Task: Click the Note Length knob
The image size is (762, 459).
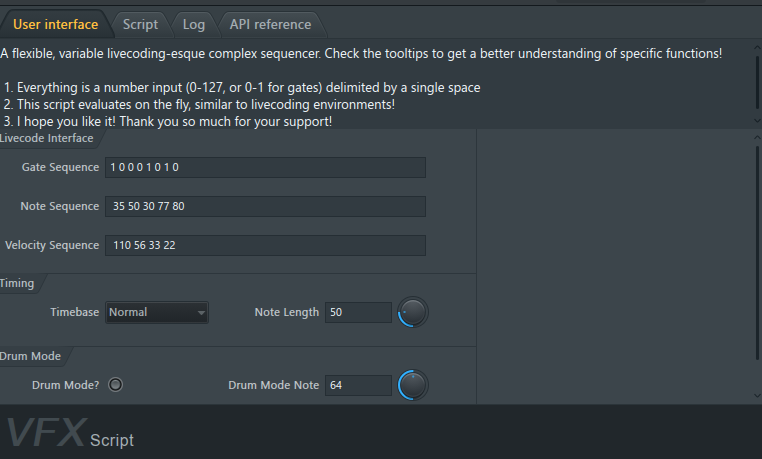Action: click(413, 312)
